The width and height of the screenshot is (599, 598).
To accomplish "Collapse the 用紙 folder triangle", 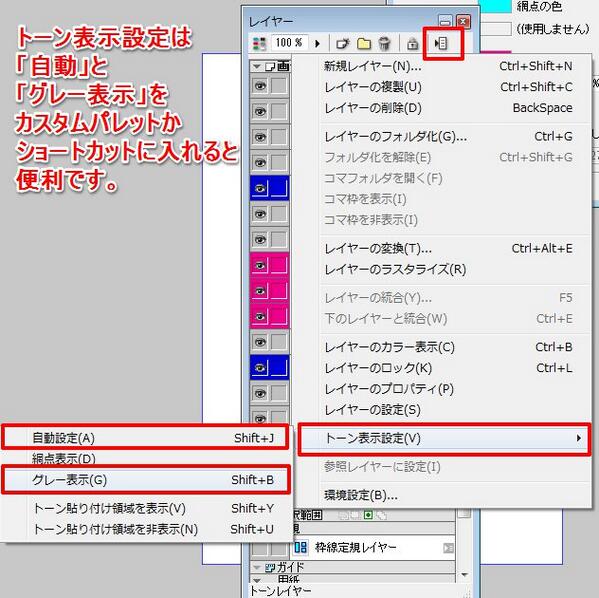I will click(257, 580).
